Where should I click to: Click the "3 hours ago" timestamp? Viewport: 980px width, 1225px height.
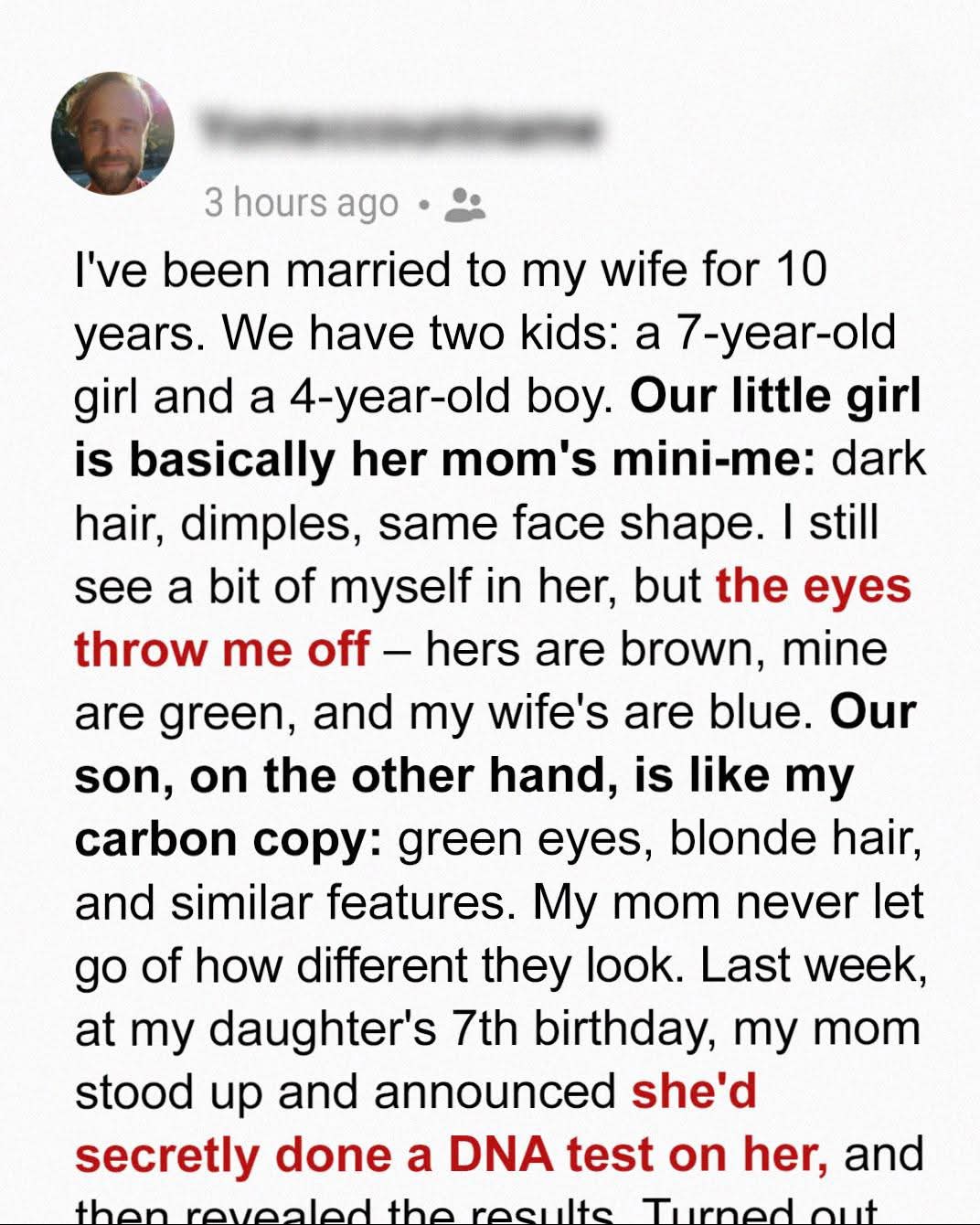tap(301, 203)
